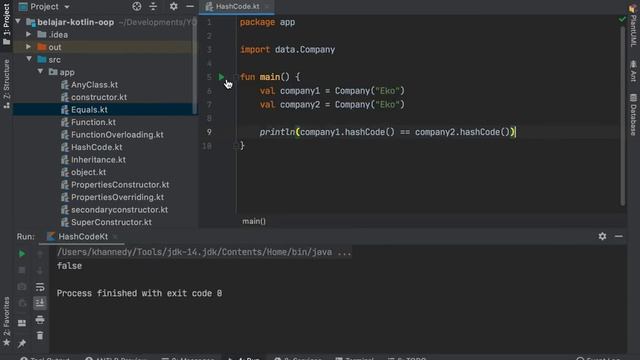Open SuperConstructor.kt file
640x360 pixels.
tap(111, 222)
